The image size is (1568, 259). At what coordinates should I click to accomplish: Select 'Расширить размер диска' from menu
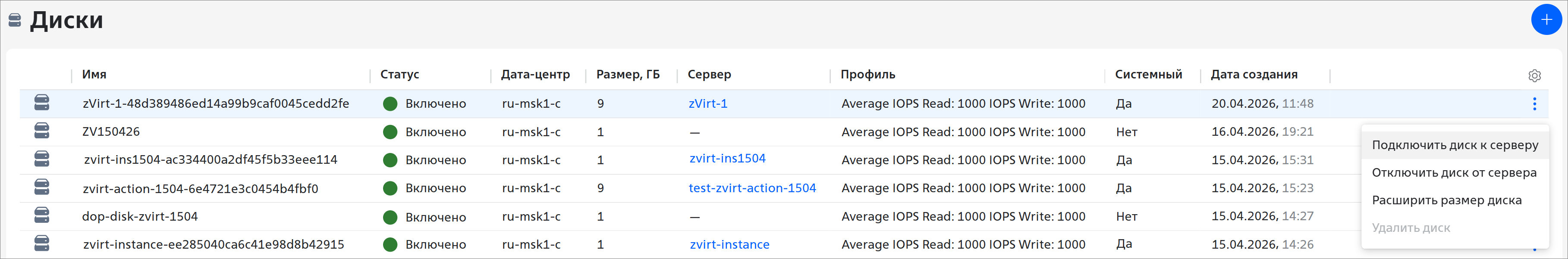click(1446, 201)
